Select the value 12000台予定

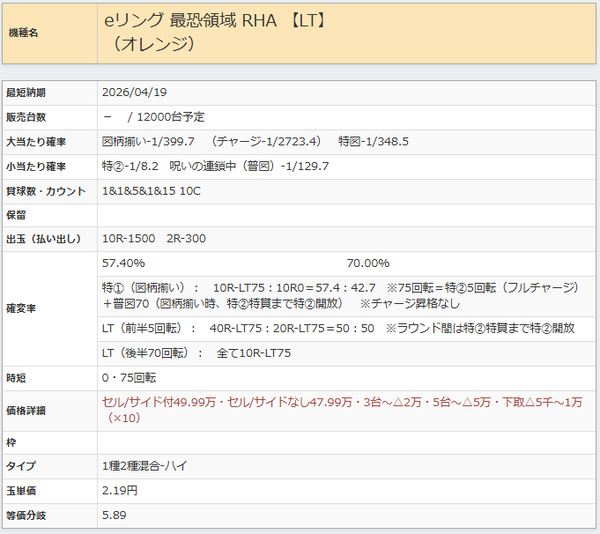pyautogui.click(x=171, y=117)
